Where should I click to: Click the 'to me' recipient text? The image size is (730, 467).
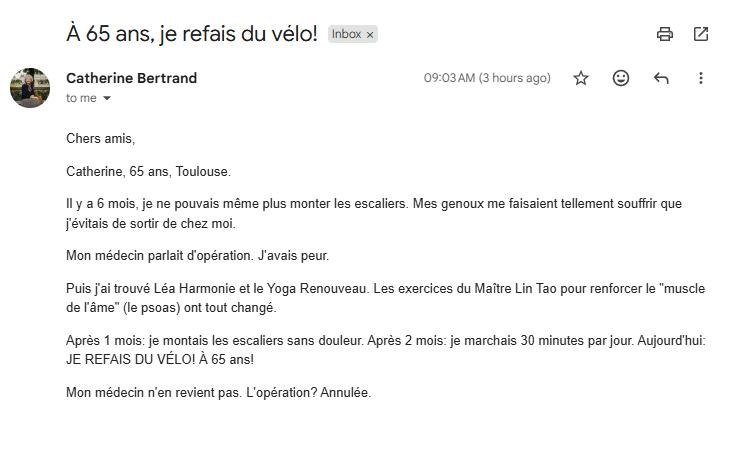[x=81, y=98]
